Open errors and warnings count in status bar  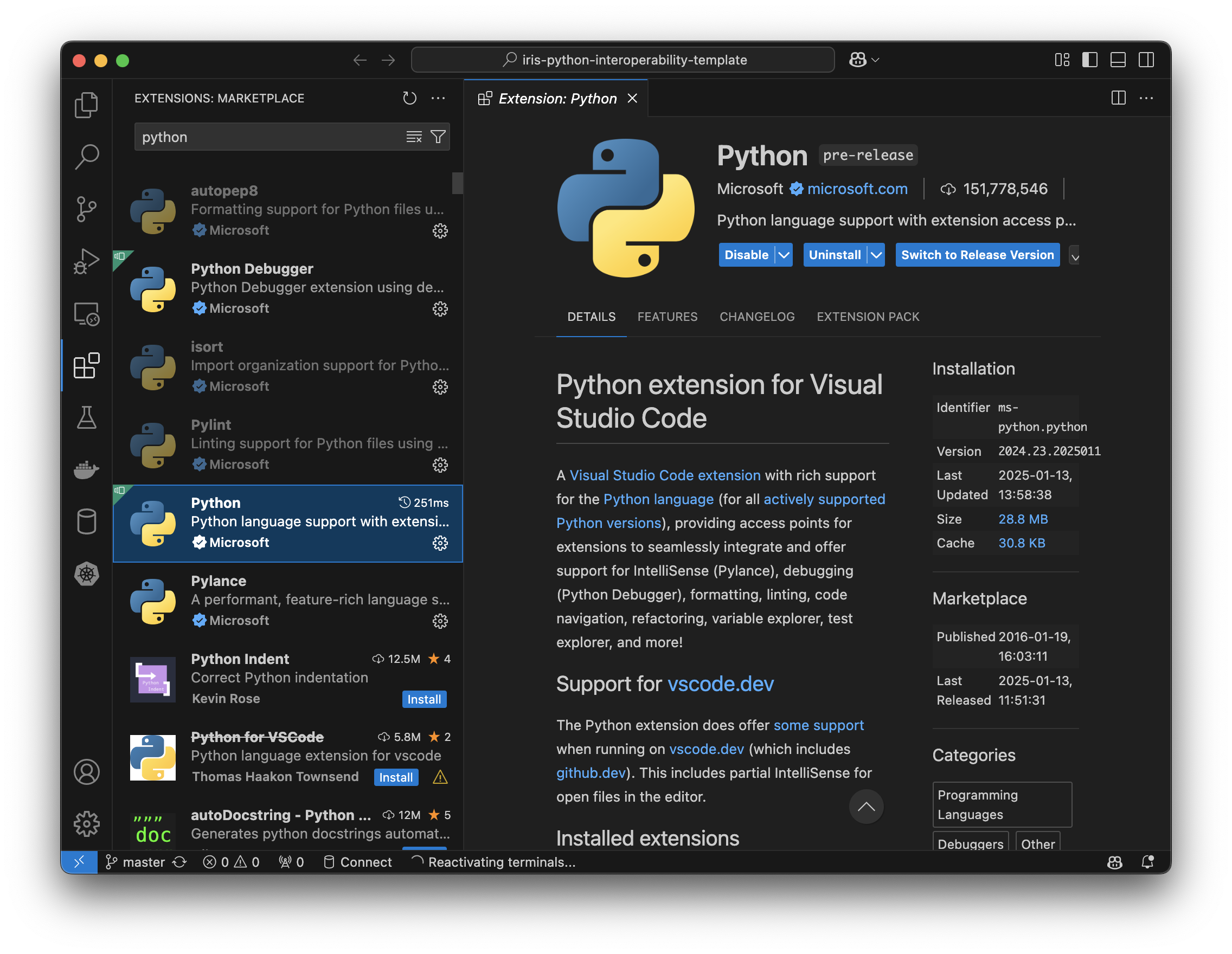click(x=232, y=862)
